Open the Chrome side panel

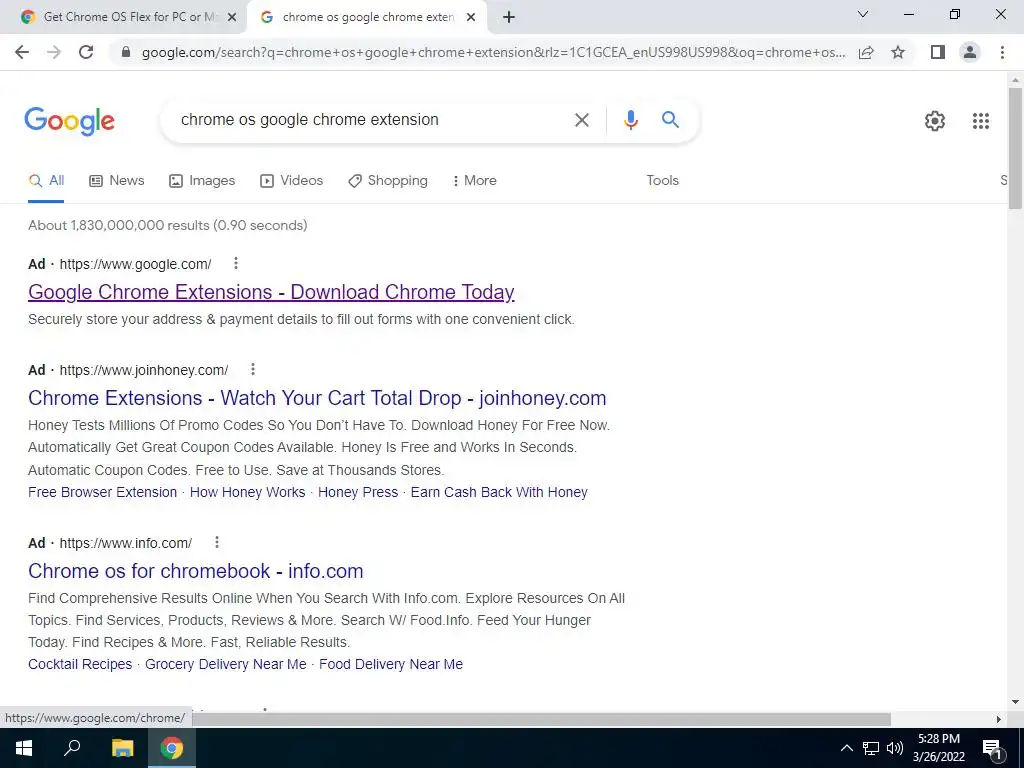(x=938, y=52)
